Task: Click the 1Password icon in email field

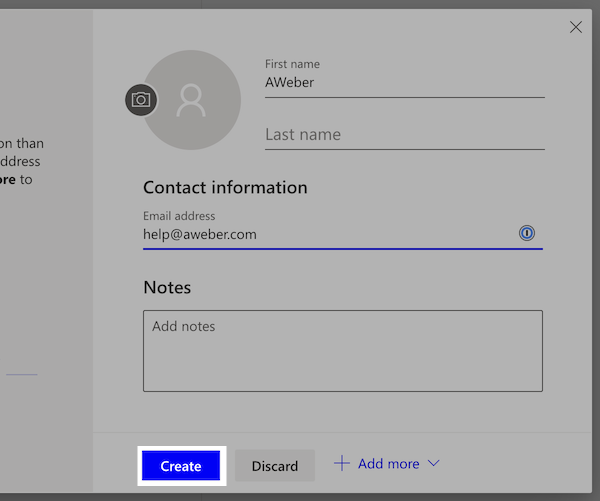Action: point(527,233)
